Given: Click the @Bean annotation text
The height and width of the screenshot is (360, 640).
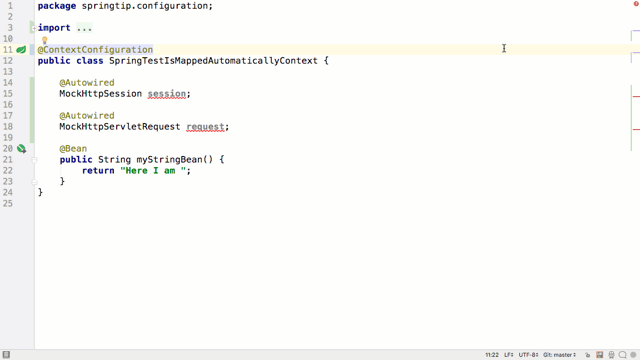Looking at the screenshot, I should (73, 149).
